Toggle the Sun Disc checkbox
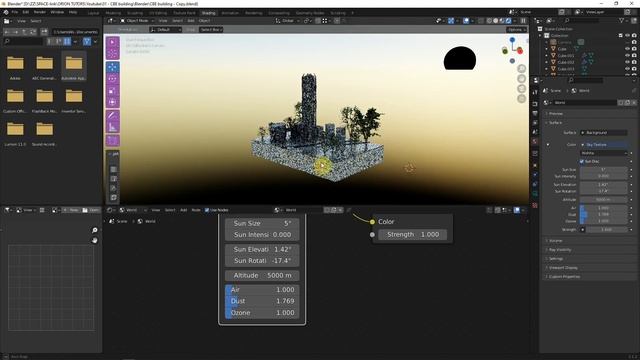Screen dimensions: 640x360 tap(582, 161)
